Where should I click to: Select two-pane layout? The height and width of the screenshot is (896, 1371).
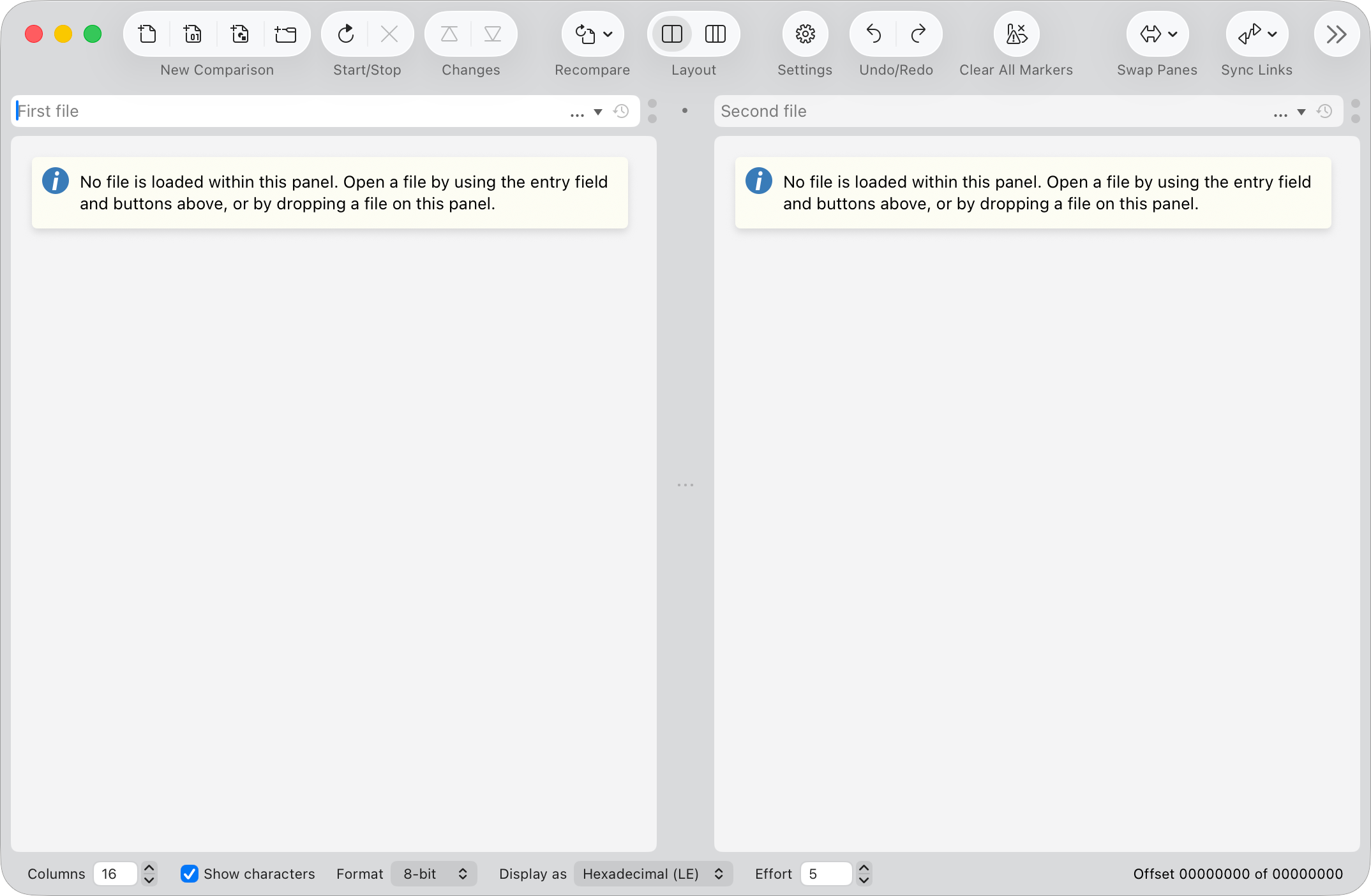(x=672, y=34)
